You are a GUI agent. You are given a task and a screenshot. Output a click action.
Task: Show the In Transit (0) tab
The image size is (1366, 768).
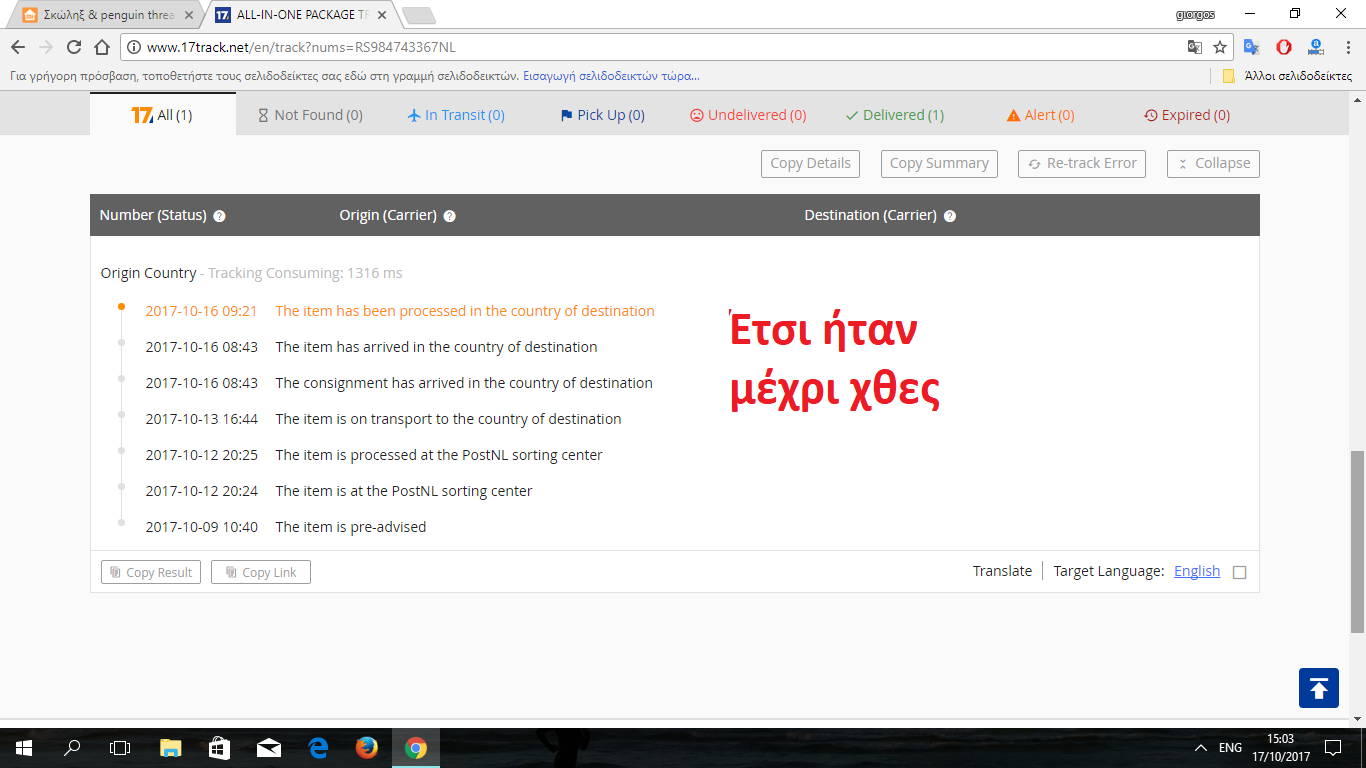tap(456, 115)
